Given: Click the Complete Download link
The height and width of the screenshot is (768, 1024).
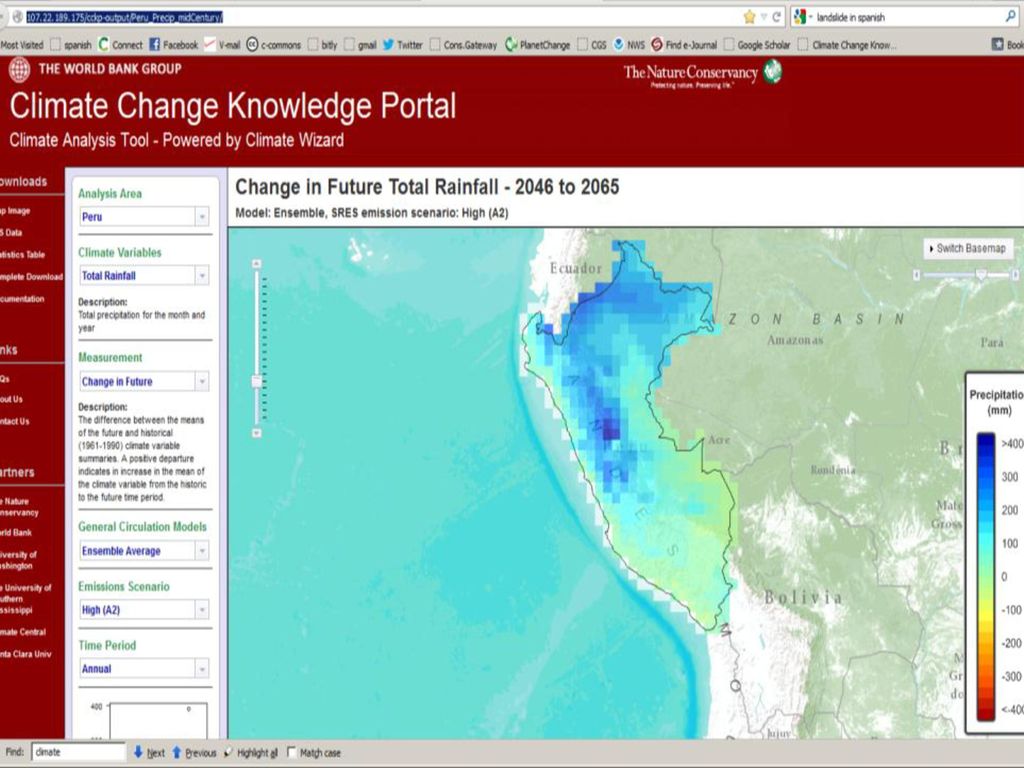Looking at the screenshot, I should 31,277.
